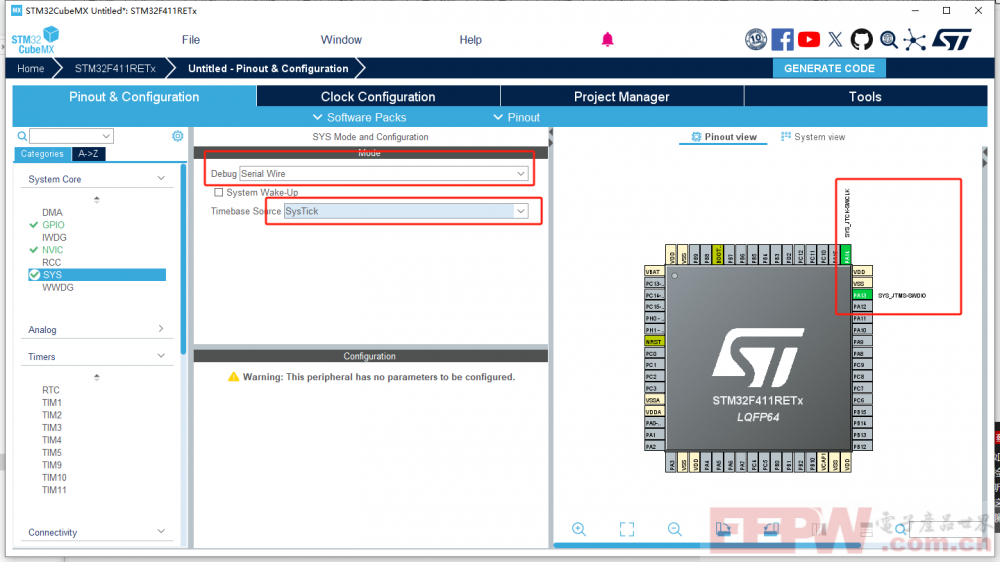This screenshot has height=562, width=1000.
Task: Open the Window menu
Action: pos(341,40)
